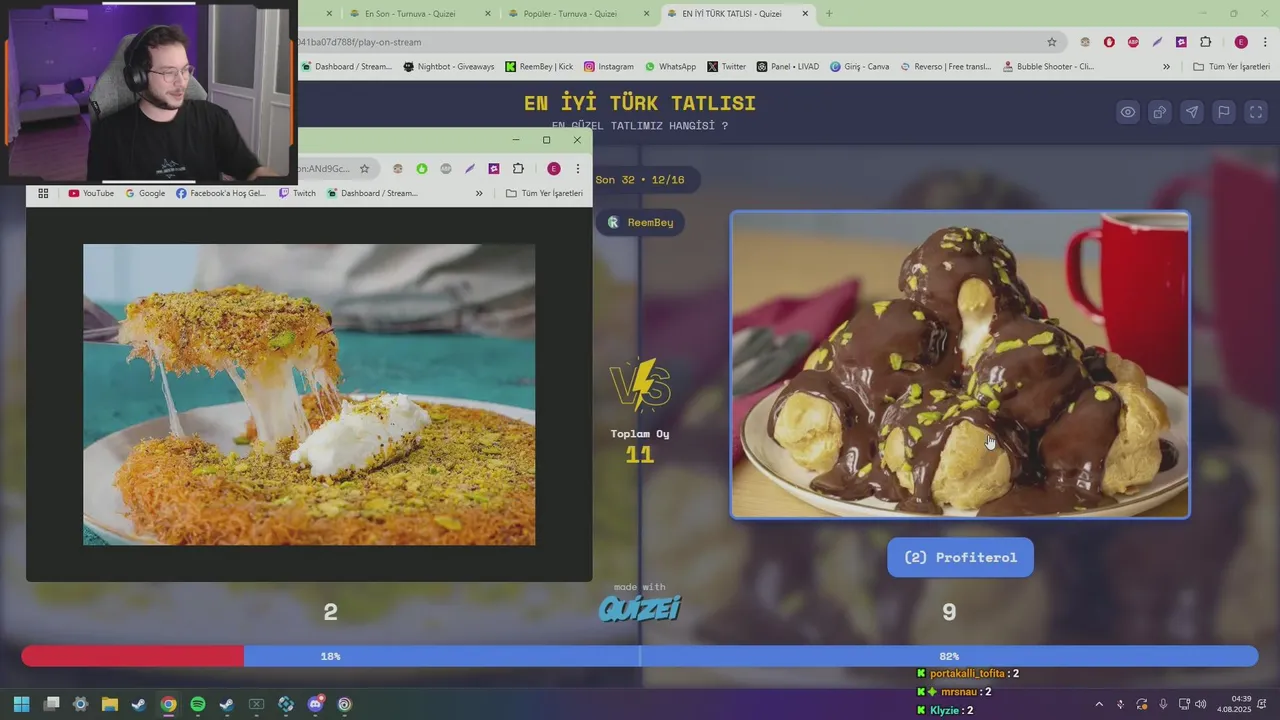Toggle the fullscreen icon in Quizei header
The height and width of the screenshot is (720, 1280).
[x=1256, y=112]
